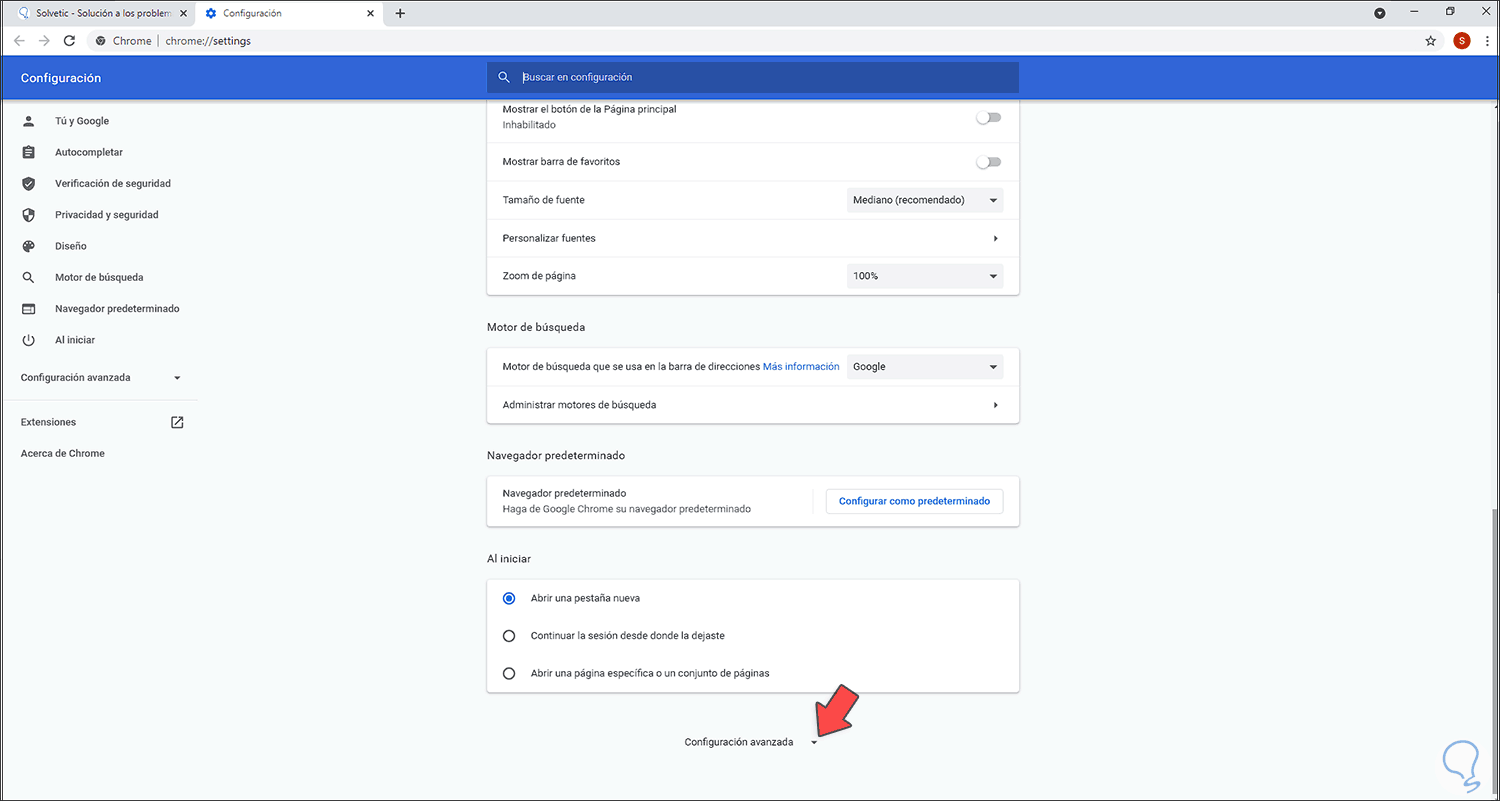The width and height of the screenshot is (1500, 801).
Task: Click the Verificación de seguridad shield icon
Action: pyautogui.click(x=28, y=184)
